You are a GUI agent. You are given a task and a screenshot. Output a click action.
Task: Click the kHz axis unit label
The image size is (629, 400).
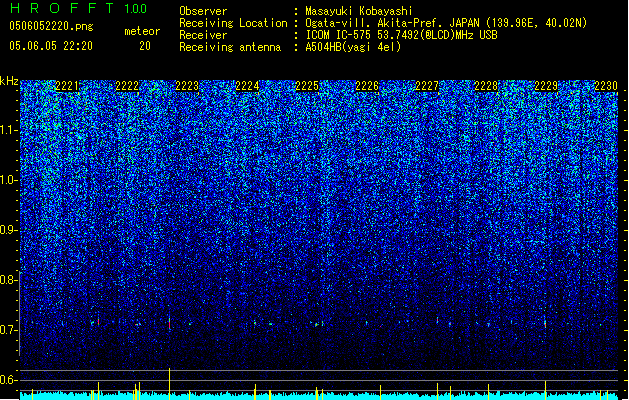[9, 81]
